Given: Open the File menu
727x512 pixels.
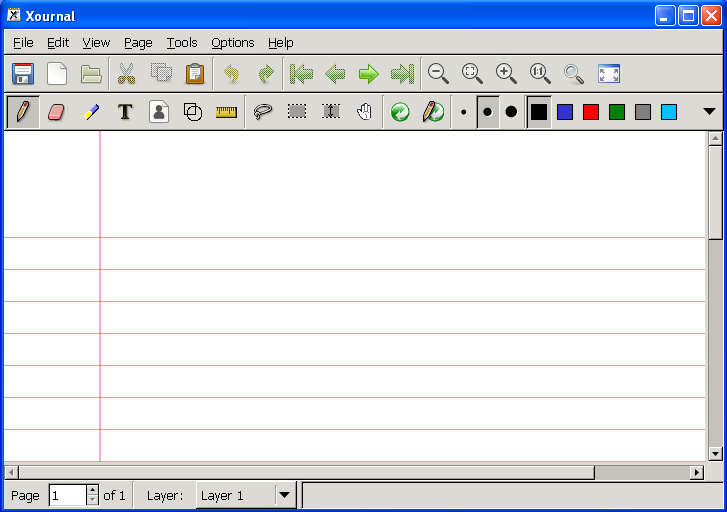Looking at the screenshot, I should tap(23, 43).
